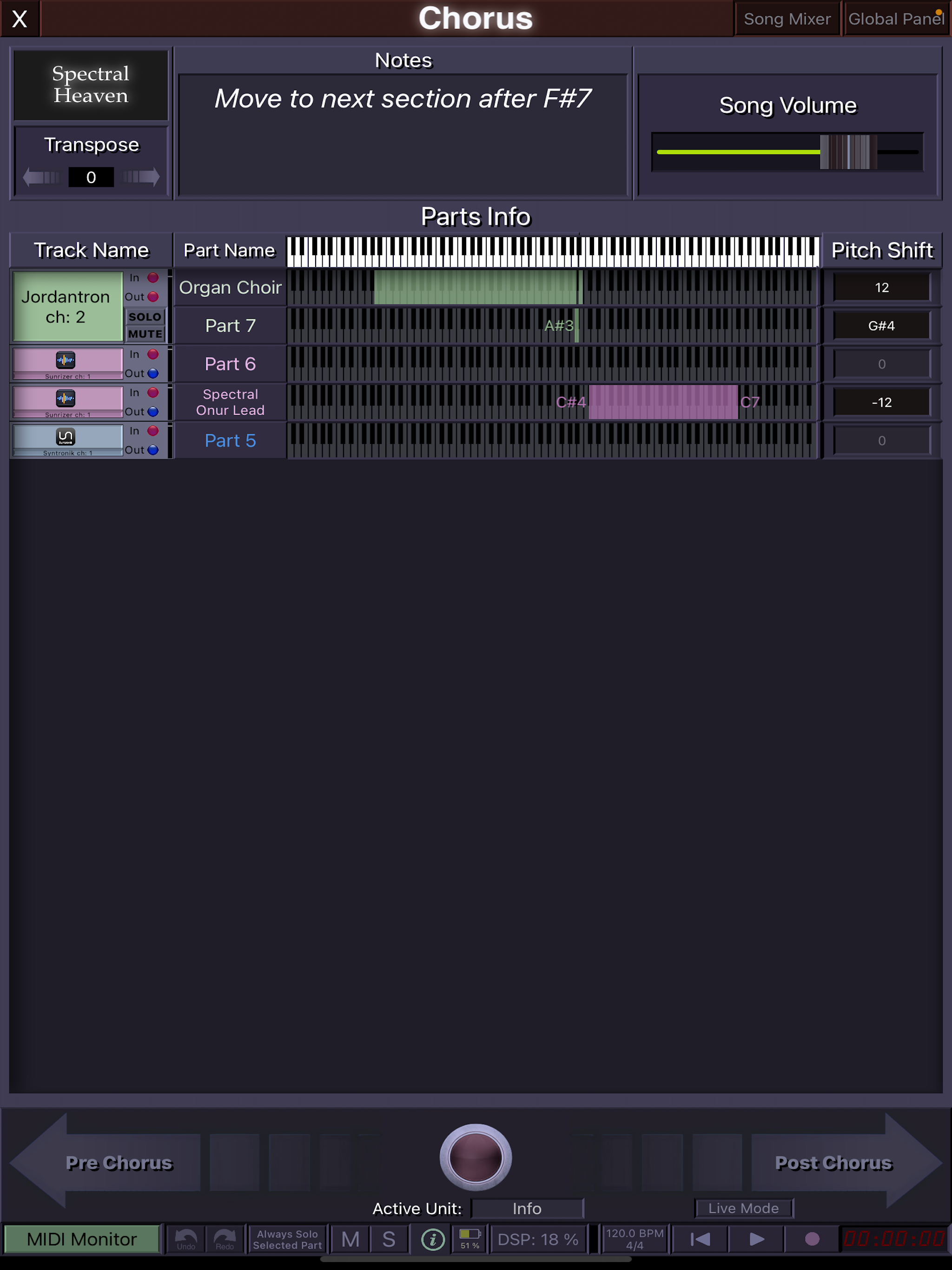
Task: Open the Active Unit Info selector
Action: 527,1208
